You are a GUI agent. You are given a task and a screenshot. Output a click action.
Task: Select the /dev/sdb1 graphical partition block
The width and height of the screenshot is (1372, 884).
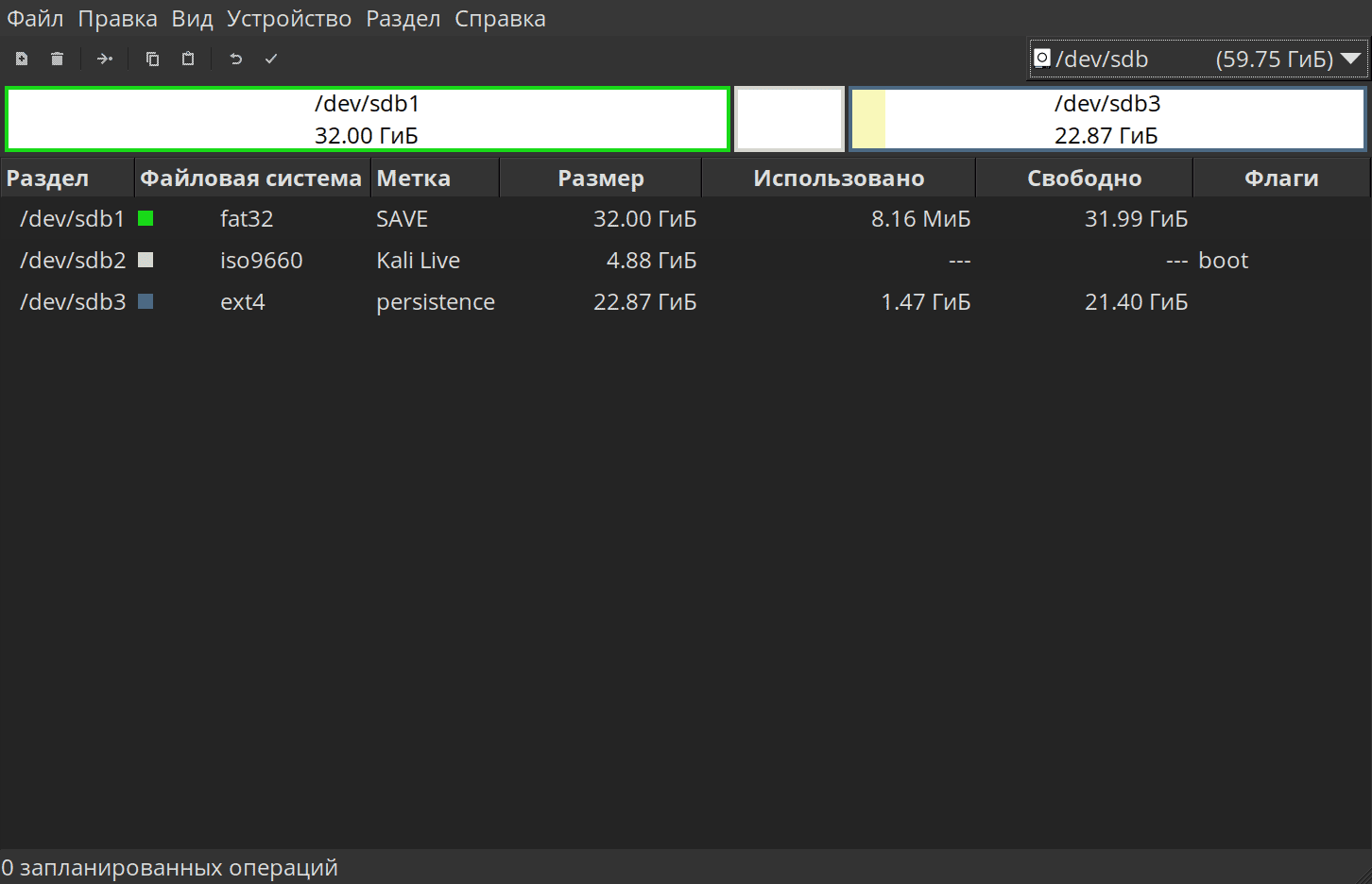(x=368, y=119)
